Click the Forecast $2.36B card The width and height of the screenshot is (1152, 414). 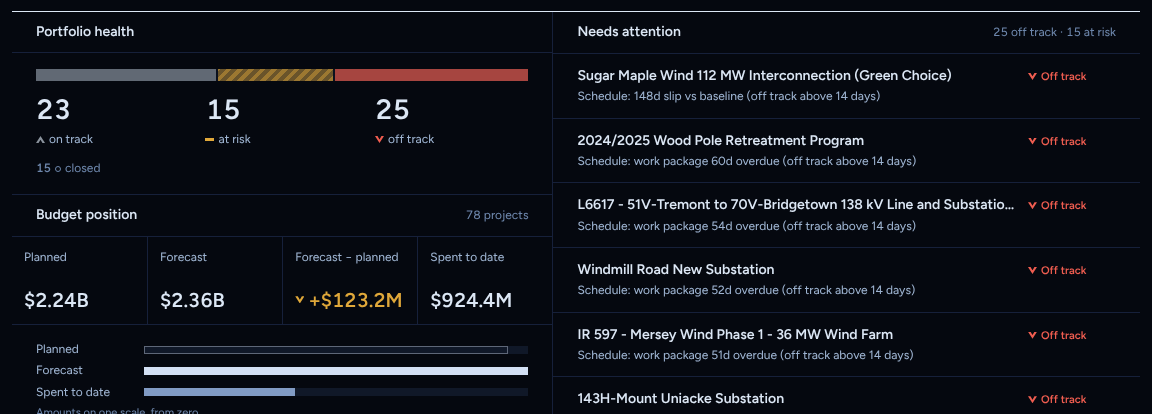coord(215,280)
